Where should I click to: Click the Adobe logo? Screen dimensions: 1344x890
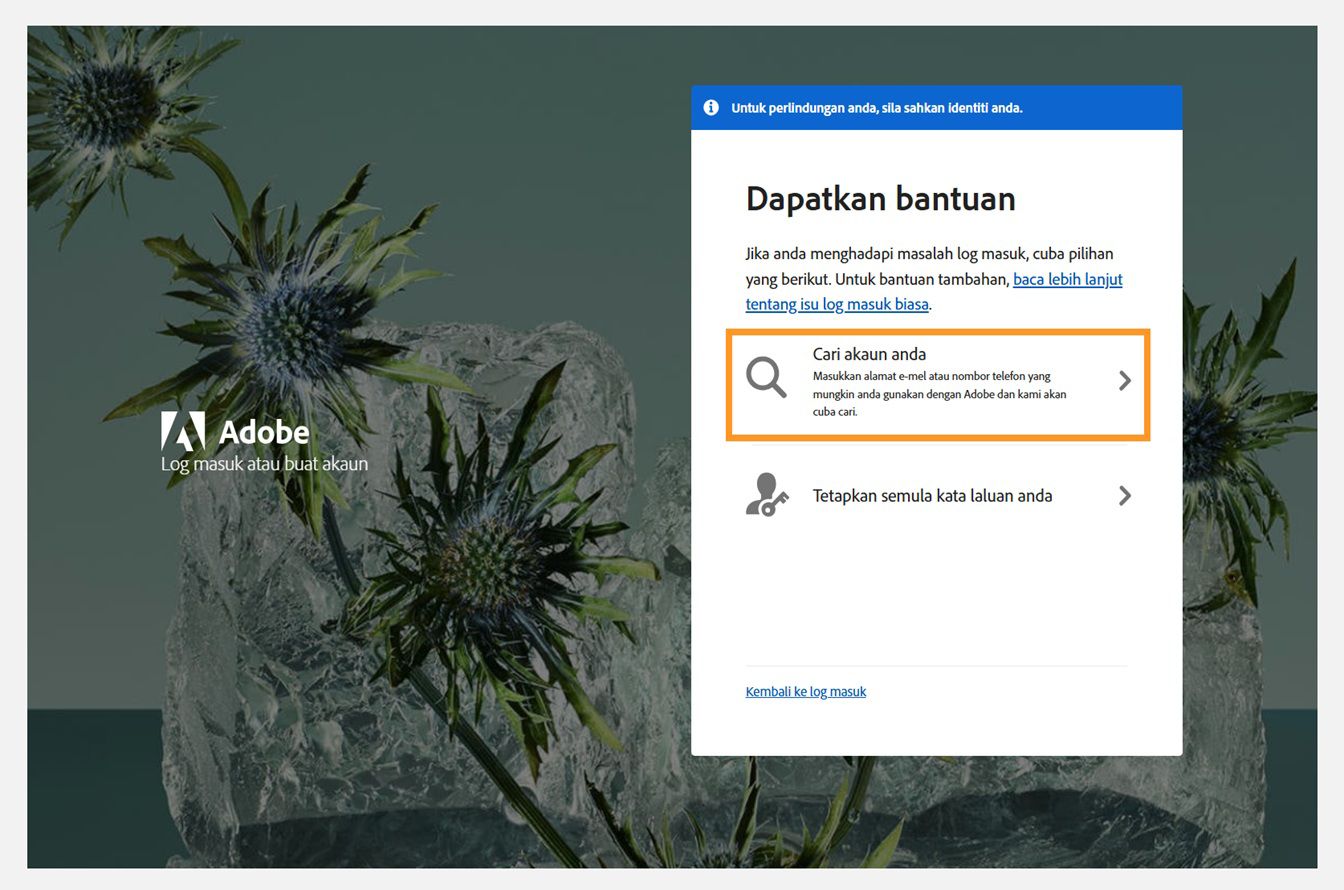pyautogui.click(x=235, y=432)
